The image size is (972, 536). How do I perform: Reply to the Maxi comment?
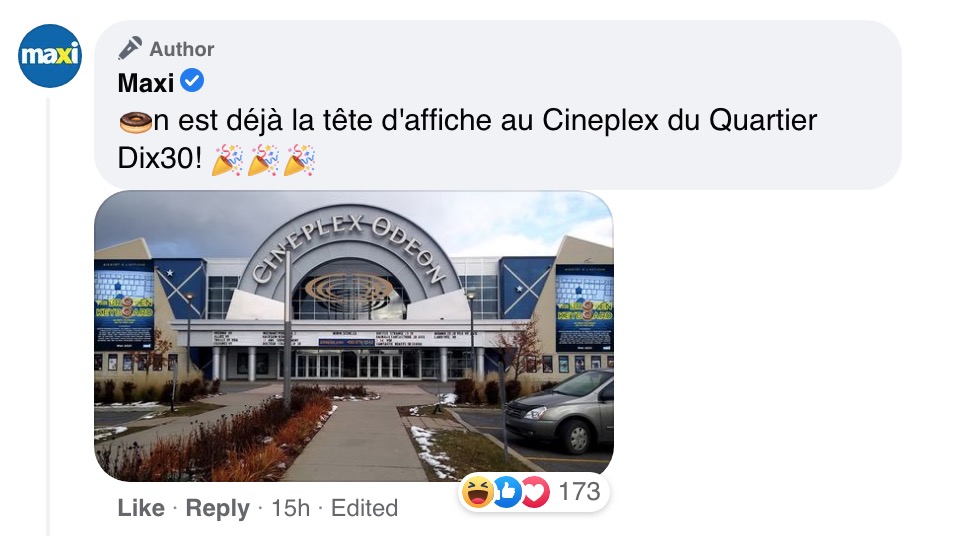click(x=218, y=508)
